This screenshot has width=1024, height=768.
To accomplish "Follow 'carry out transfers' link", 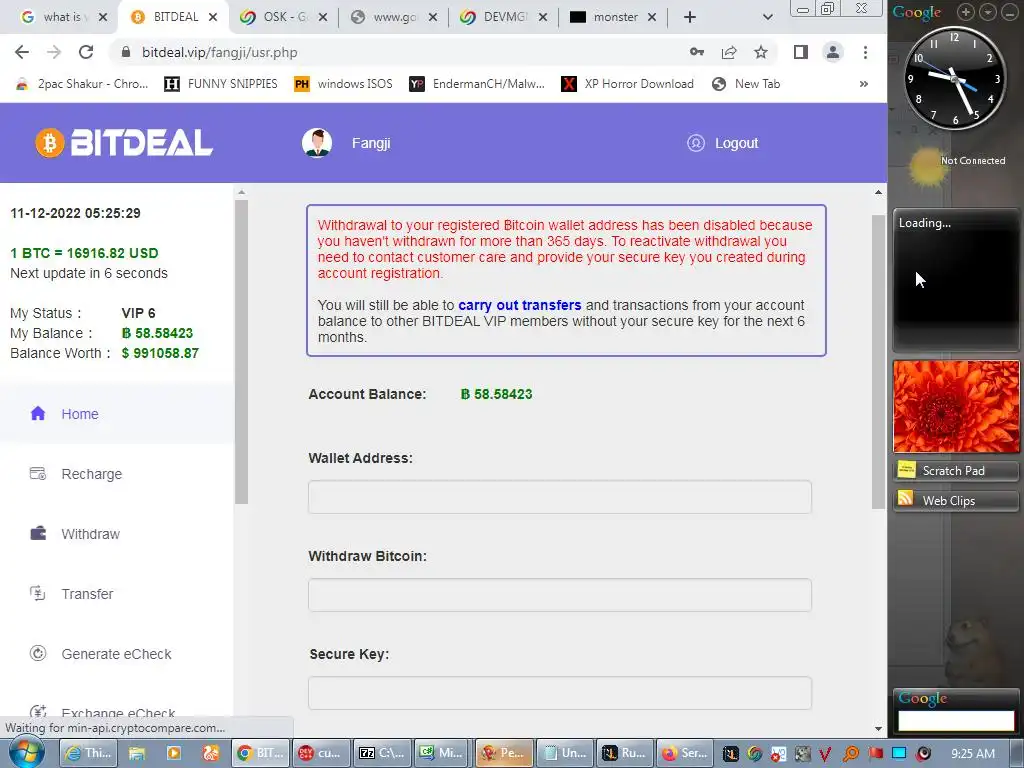I will coord(519,305).
